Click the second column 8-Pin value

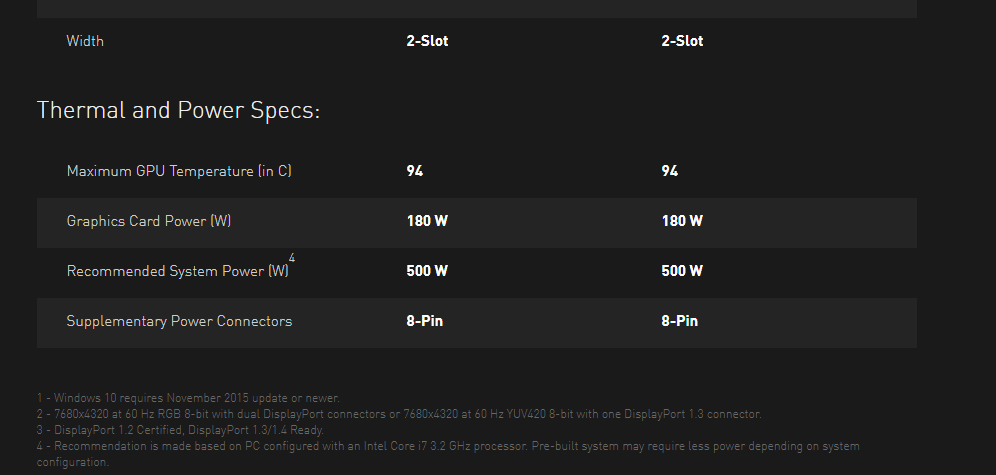point(680,321)
